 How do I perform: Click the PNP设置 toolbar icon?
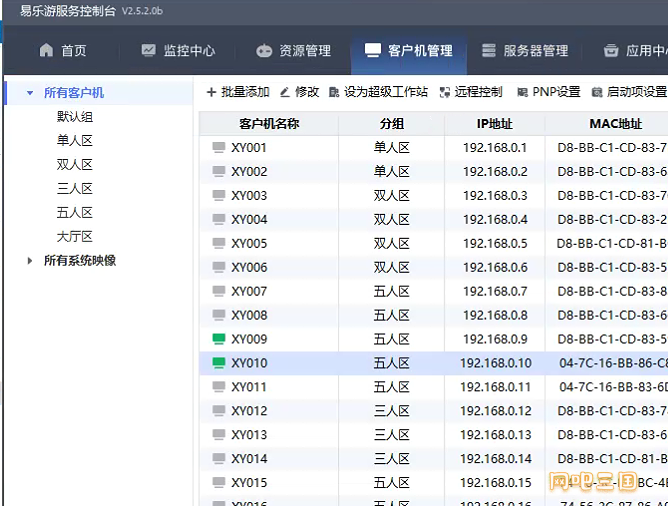tap(522, 92)
